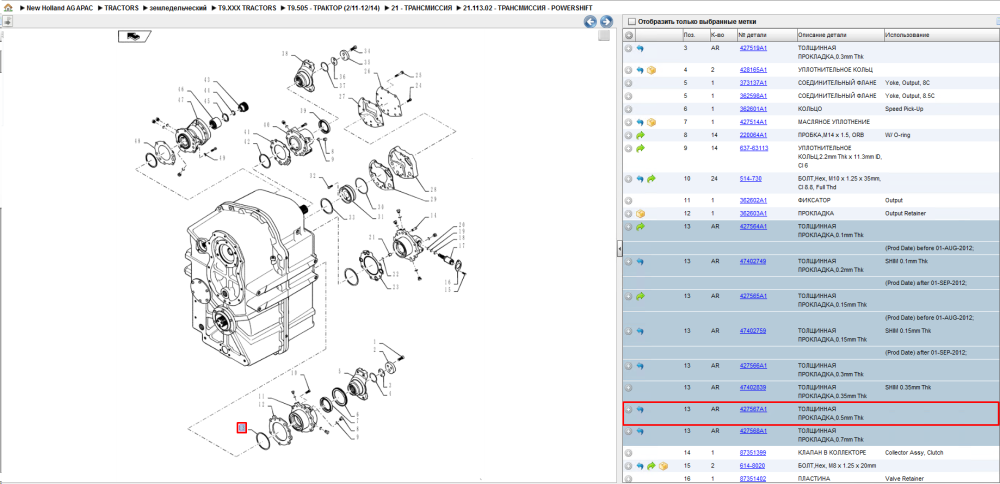Click blue arrow icon for part 47402759
The image size is (1000, 484).
coord(640,332)
